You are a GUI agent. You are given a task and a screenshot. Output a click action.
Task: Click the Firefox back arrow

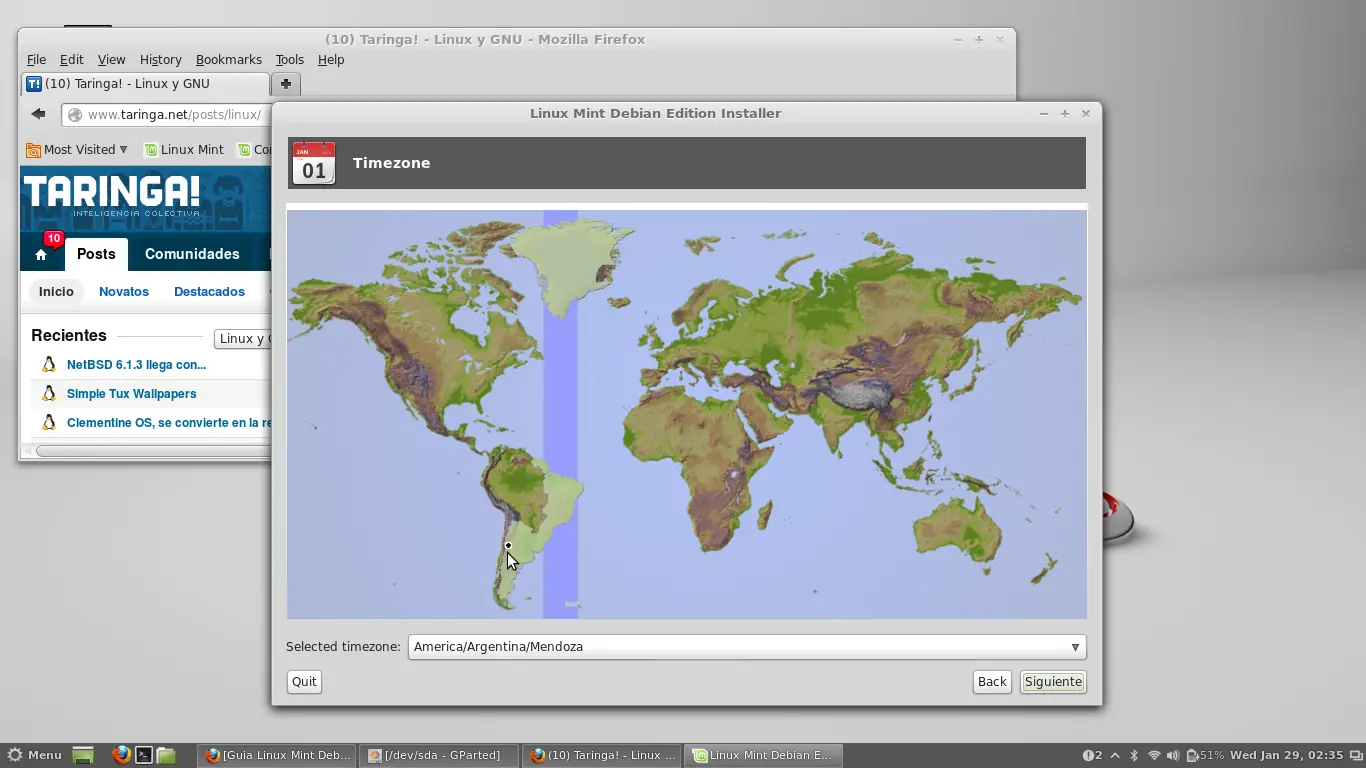(38, 114)
